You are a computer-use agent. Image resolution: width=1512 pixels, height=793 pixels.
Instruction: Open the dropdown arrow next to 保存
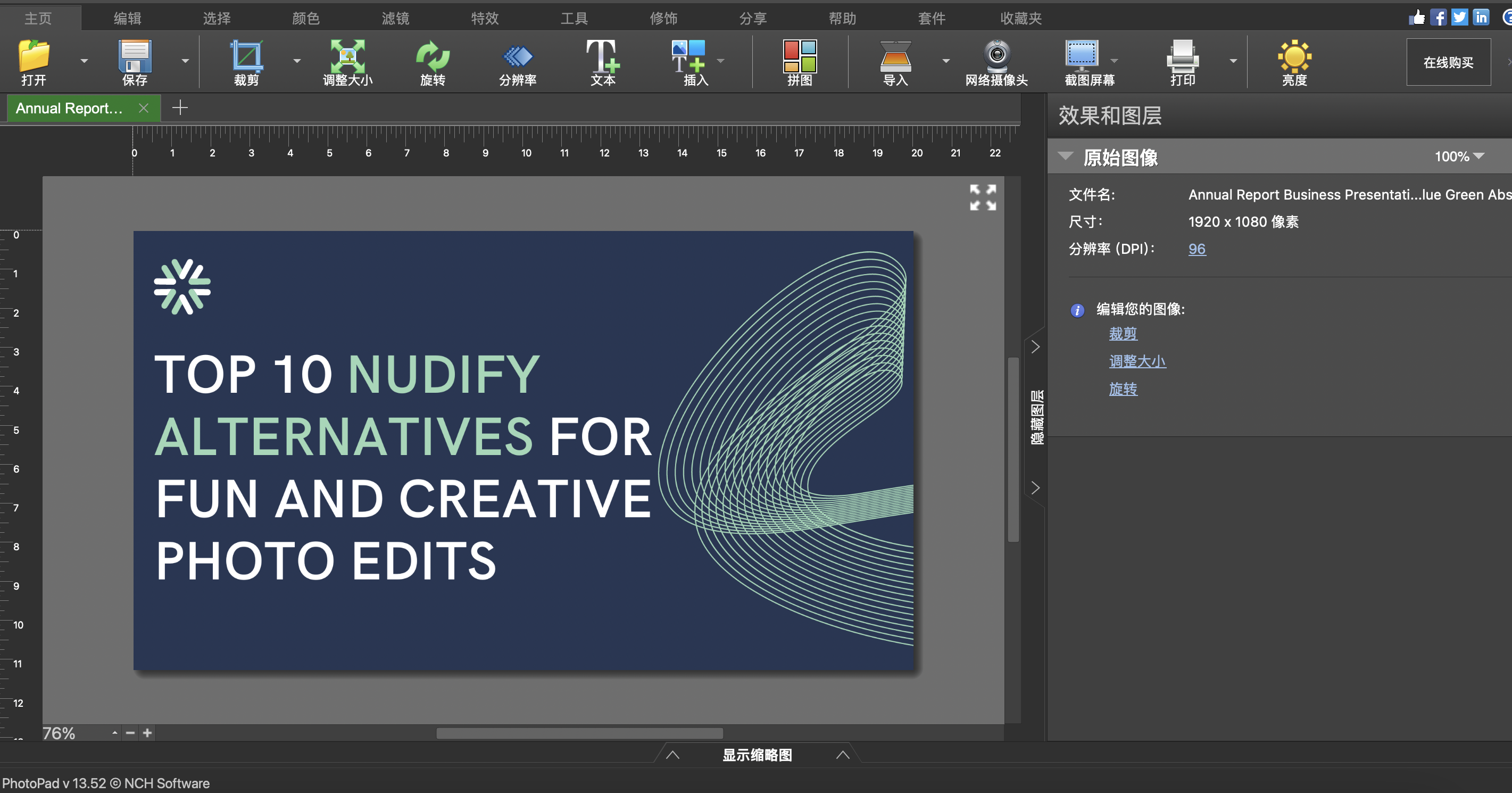tap(185, 61)
